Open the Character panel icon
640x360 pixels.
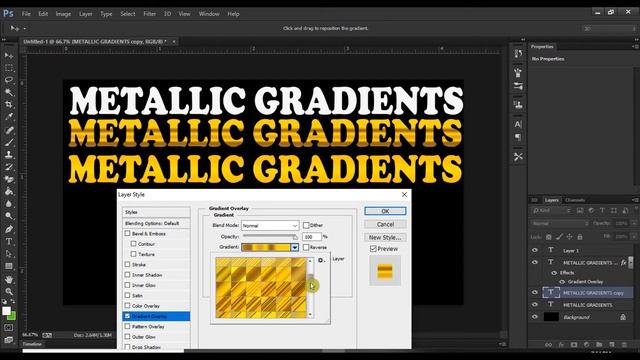coord(518,124)
